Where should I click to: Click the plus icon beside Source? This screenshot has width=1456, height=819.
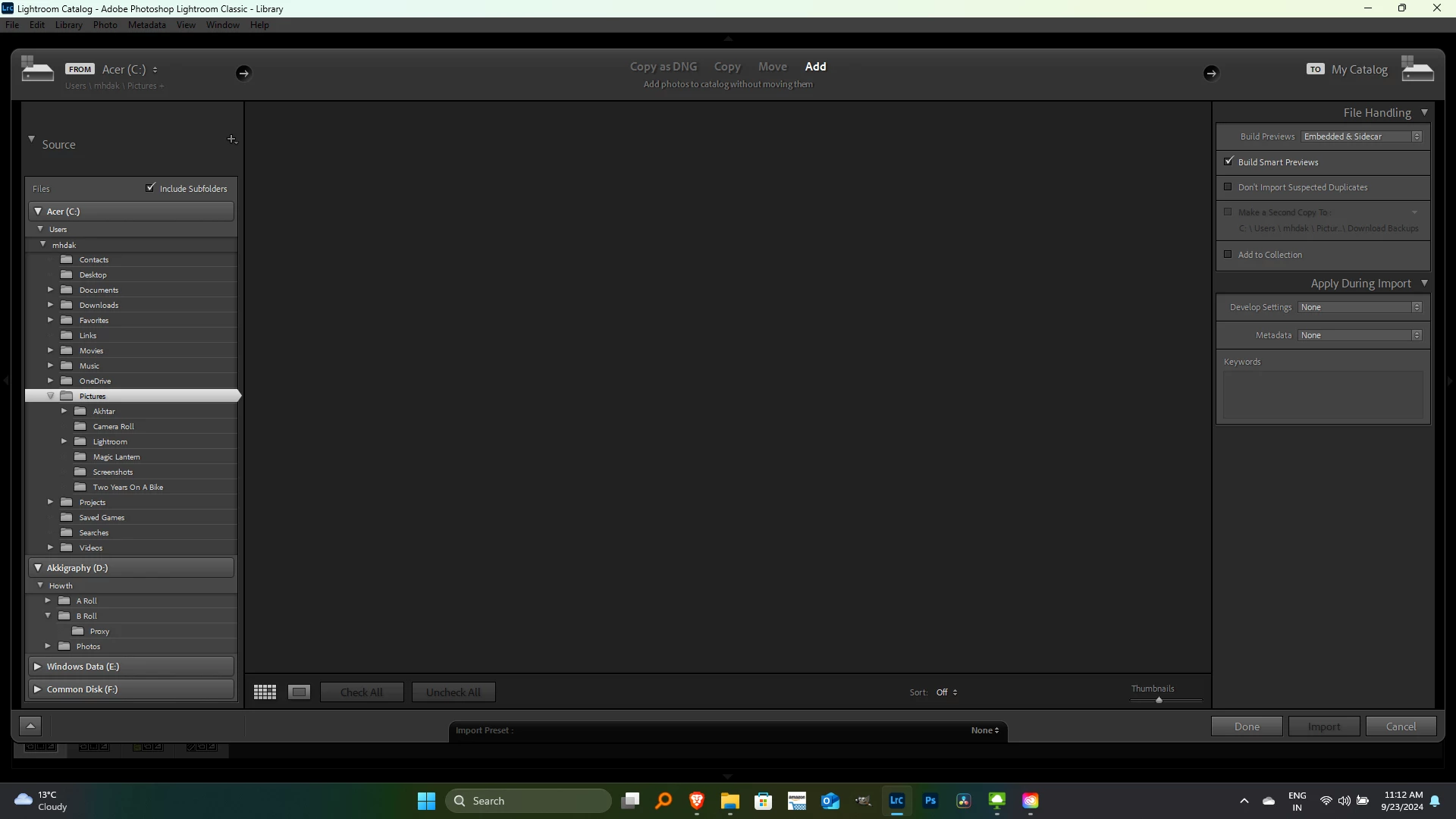tap(232, 140)
